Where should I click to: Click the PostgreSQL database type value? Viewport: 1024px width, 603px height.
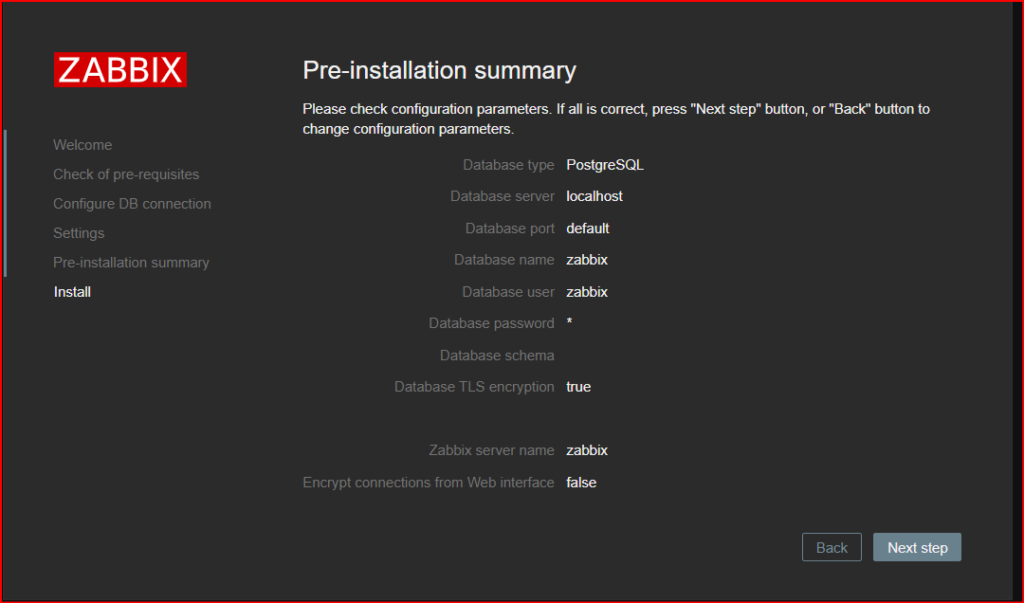click(x=605, y=165)
